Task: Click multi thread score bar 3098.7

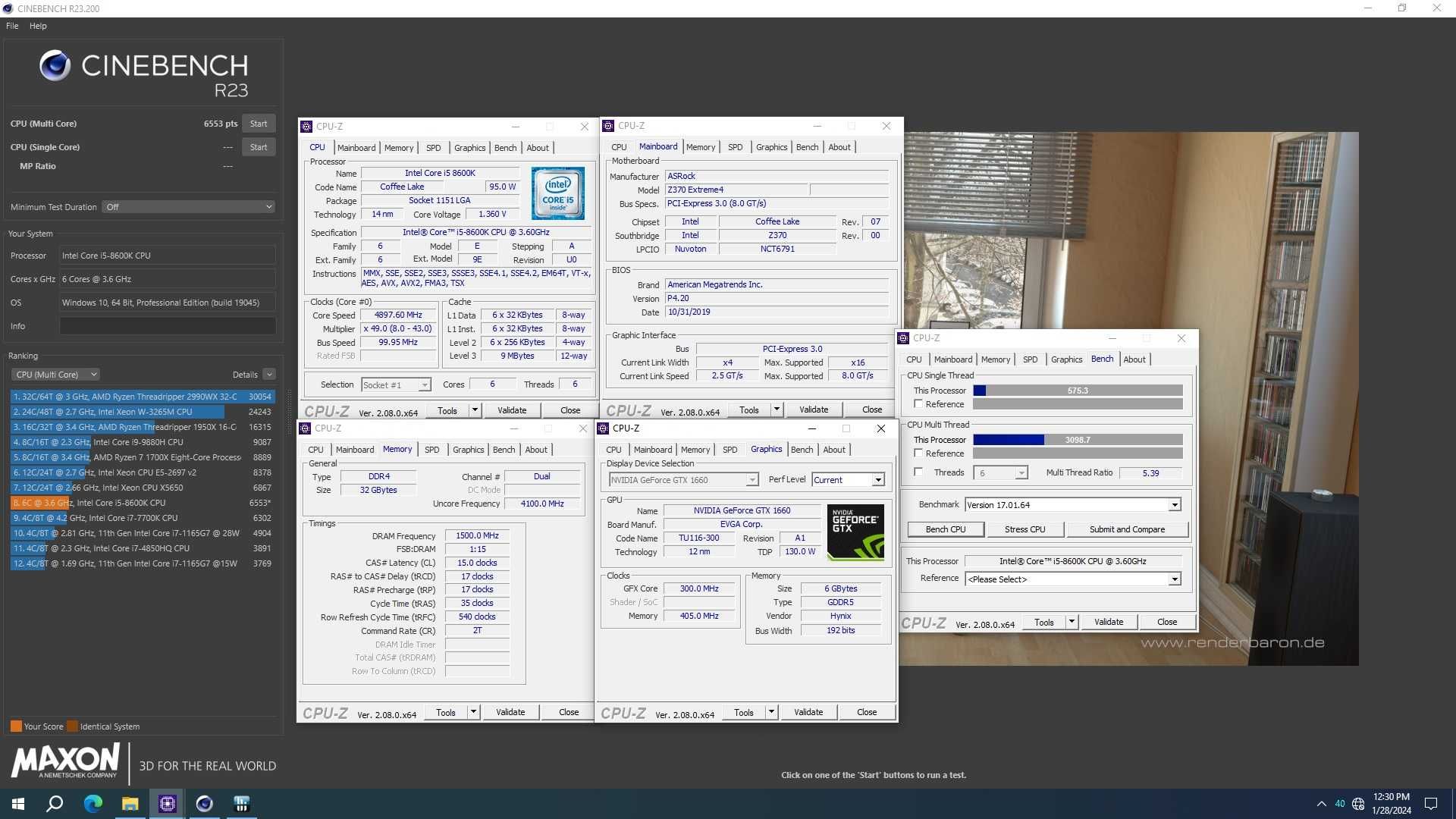Action: click(1078, 440)
